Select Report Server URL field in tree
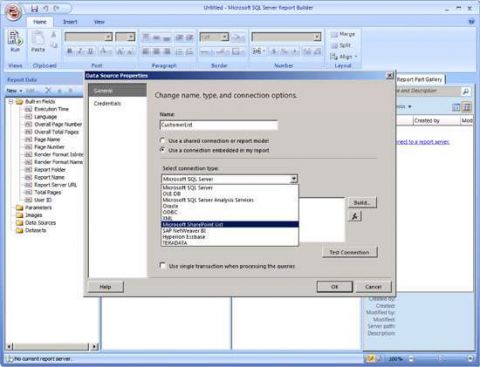The width and height of the screenshot is (480, 367). coord(55,185)
